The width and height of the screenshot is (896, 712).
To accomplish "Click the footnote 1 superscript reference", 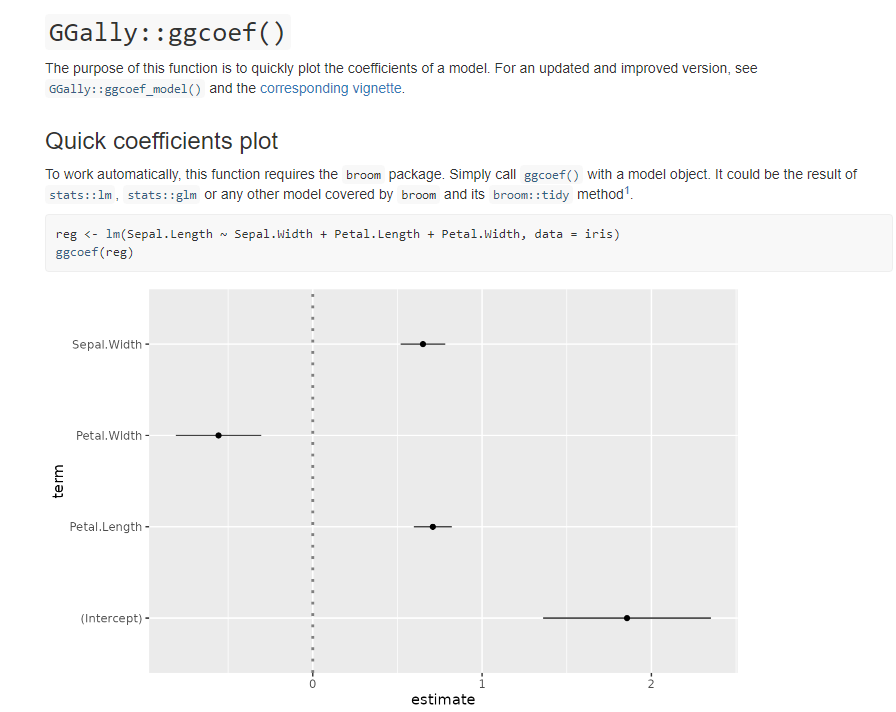I will (x=627, y=190).
